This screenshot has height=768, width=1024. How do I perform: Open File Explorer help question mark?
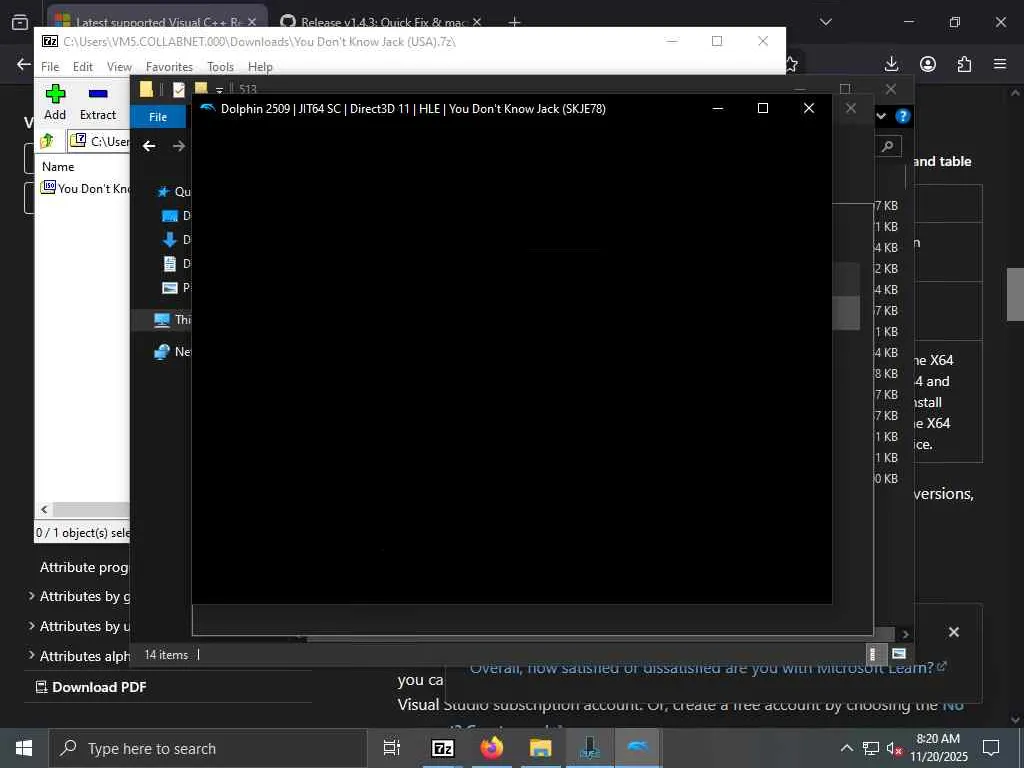point(903,116)
